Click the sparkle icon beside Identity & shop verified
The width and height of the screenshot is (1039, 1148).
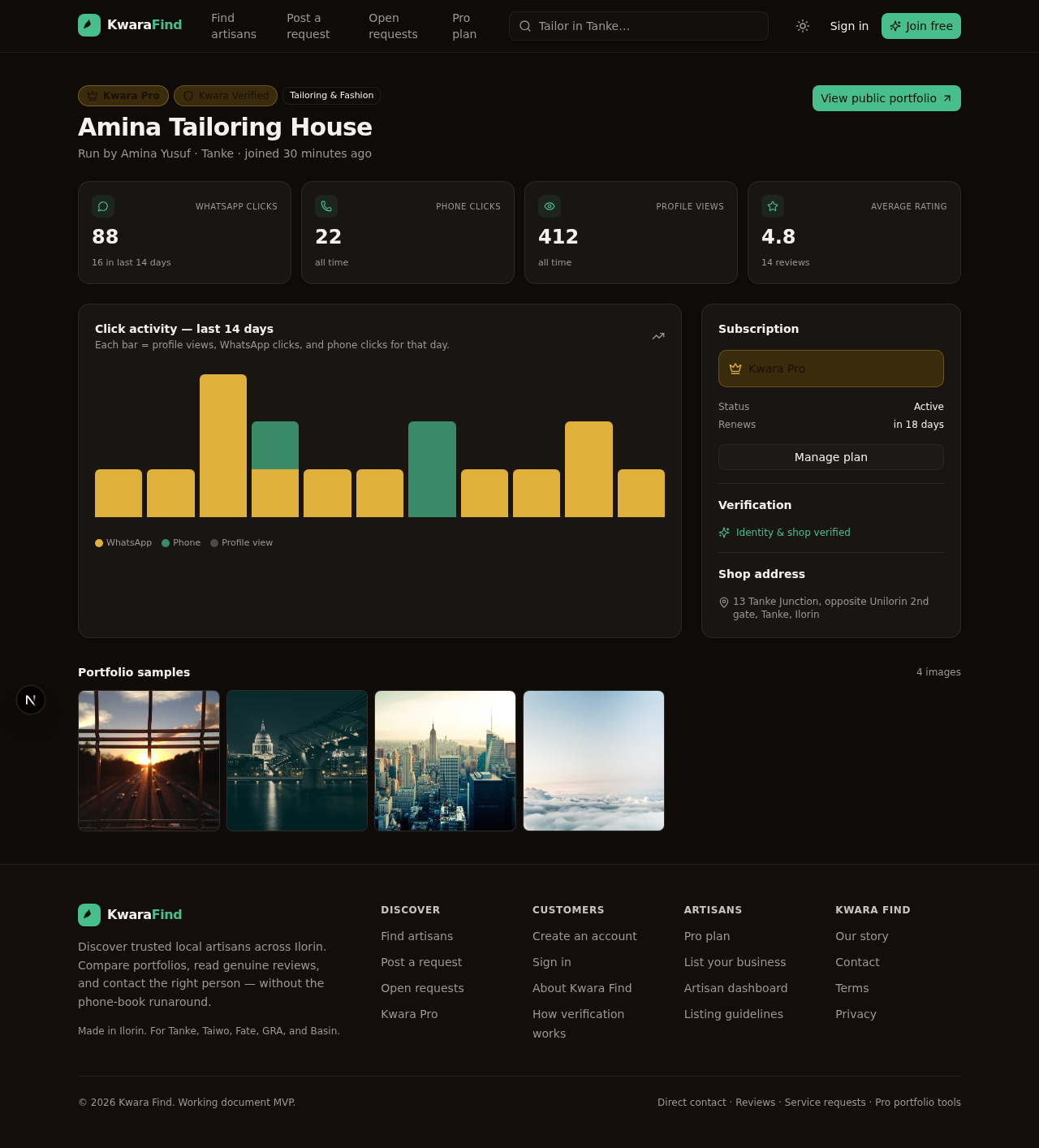[x=724, y=533]
